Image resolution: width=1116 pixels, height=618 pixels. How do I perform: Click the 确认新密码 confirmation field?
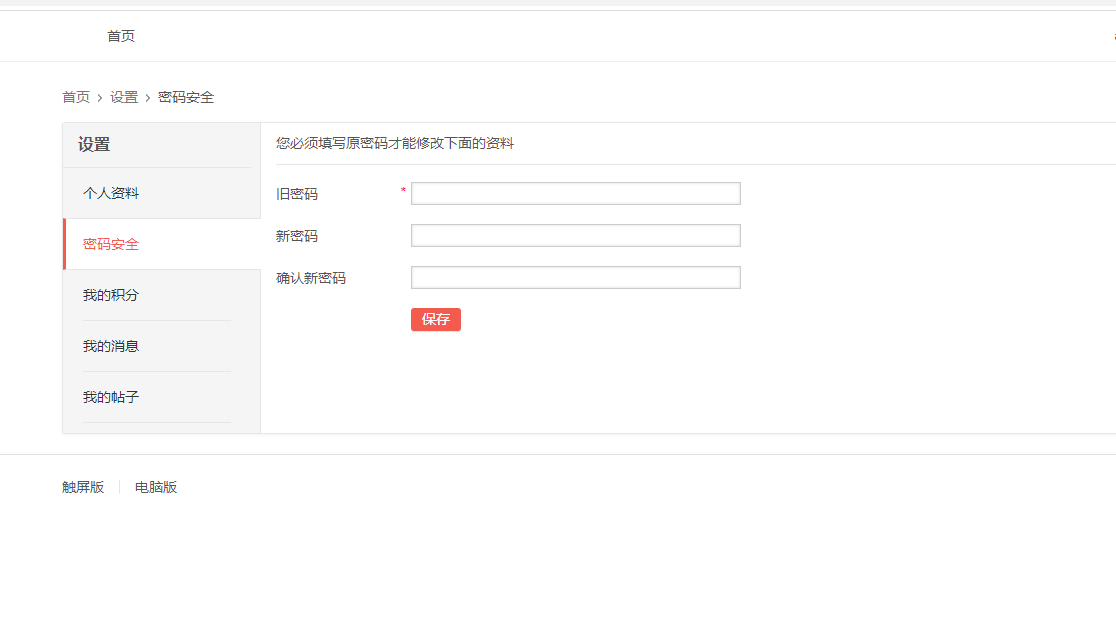[x=575, y=277]
